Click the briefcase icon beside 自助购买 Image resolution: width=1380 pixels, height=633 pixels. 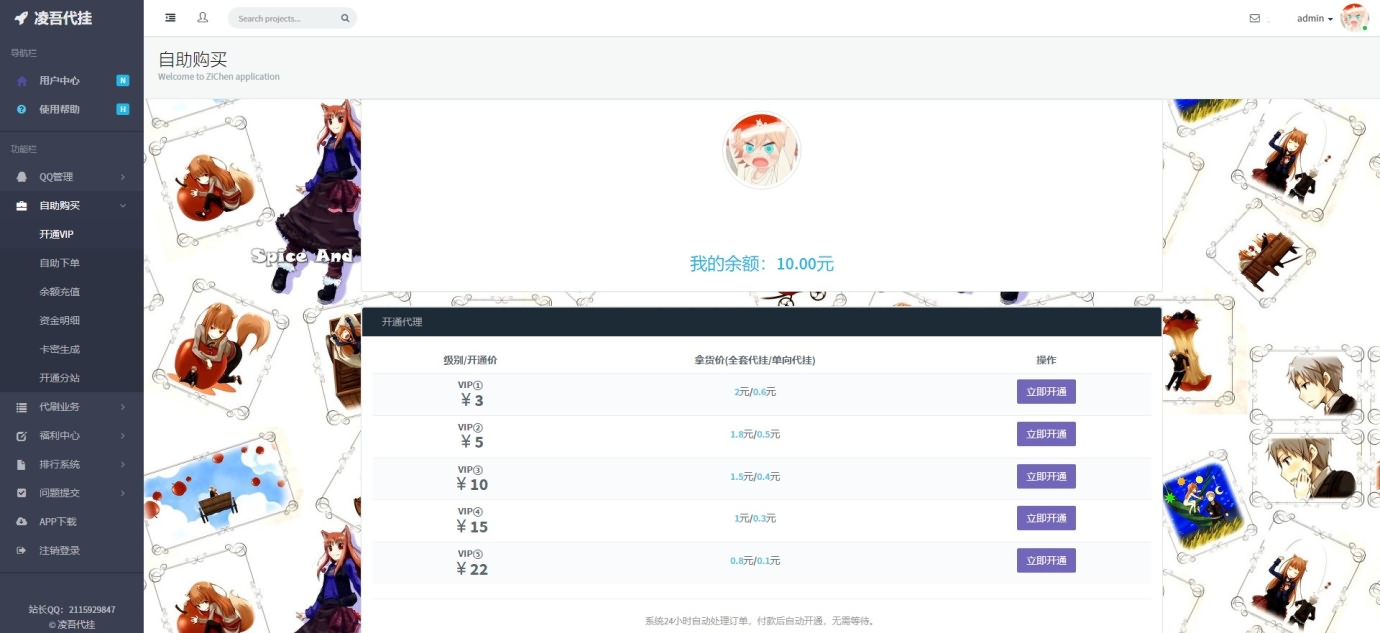22,206
